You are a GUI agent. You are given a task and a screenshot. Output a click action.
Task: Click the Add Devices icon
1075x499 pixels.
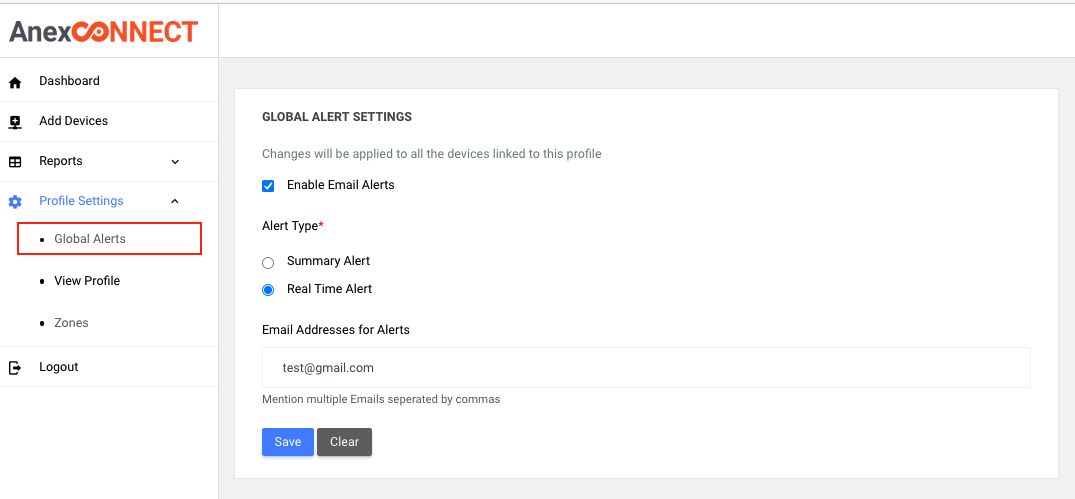click(15, 122)
